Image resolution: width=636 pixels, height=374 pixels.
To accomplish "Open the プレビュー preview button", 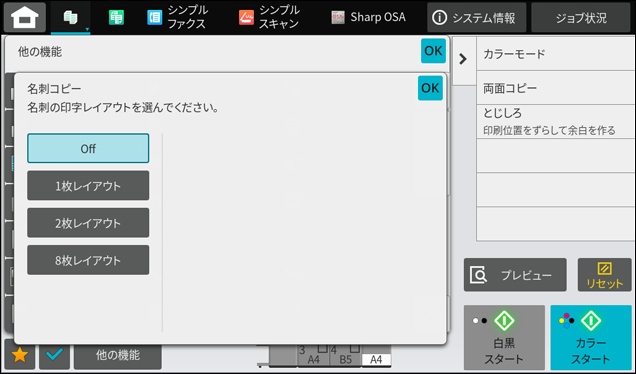I will [x=515, y=275].
